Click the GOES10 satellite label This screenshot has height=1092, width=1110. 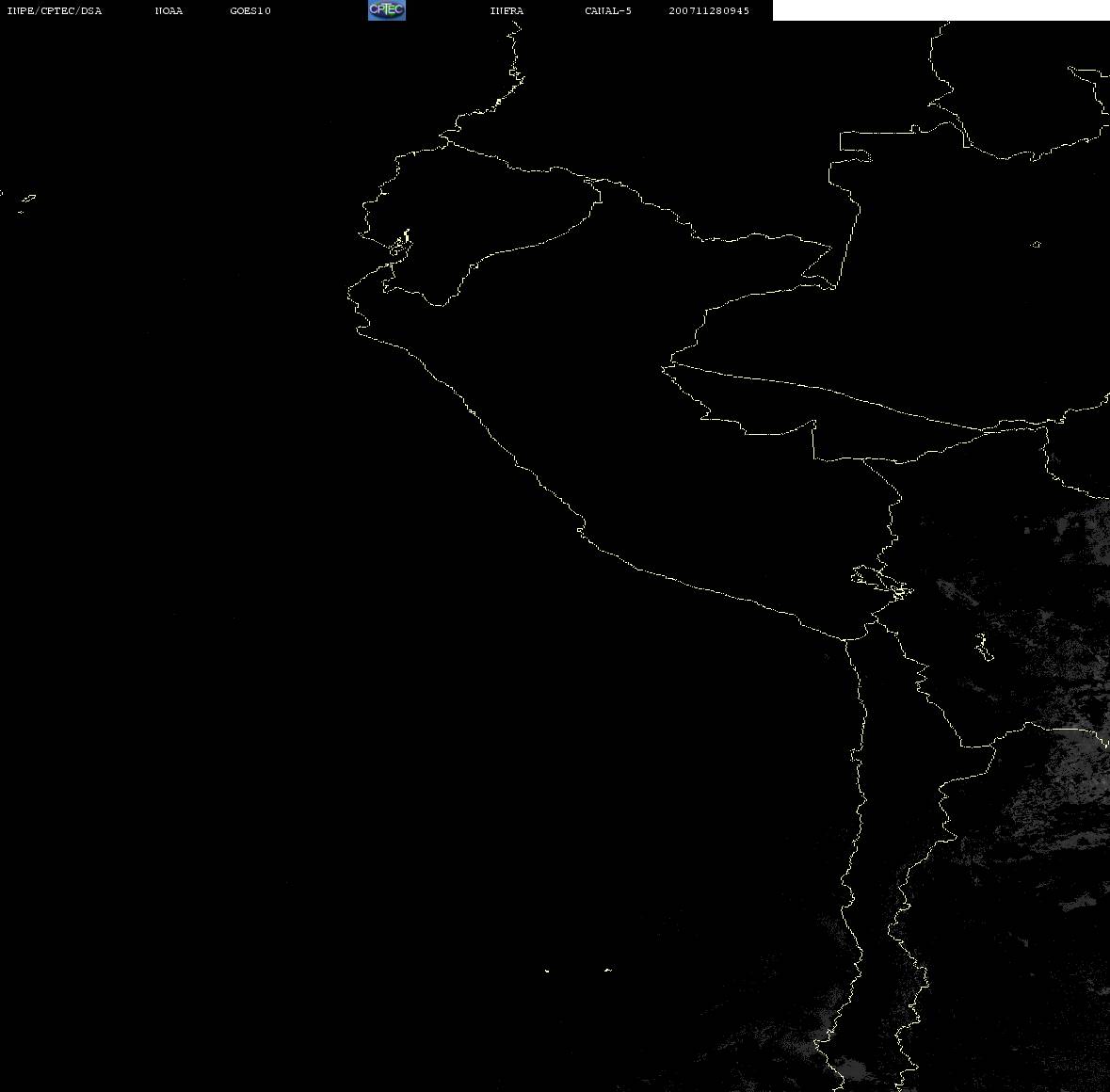[250, 10]
